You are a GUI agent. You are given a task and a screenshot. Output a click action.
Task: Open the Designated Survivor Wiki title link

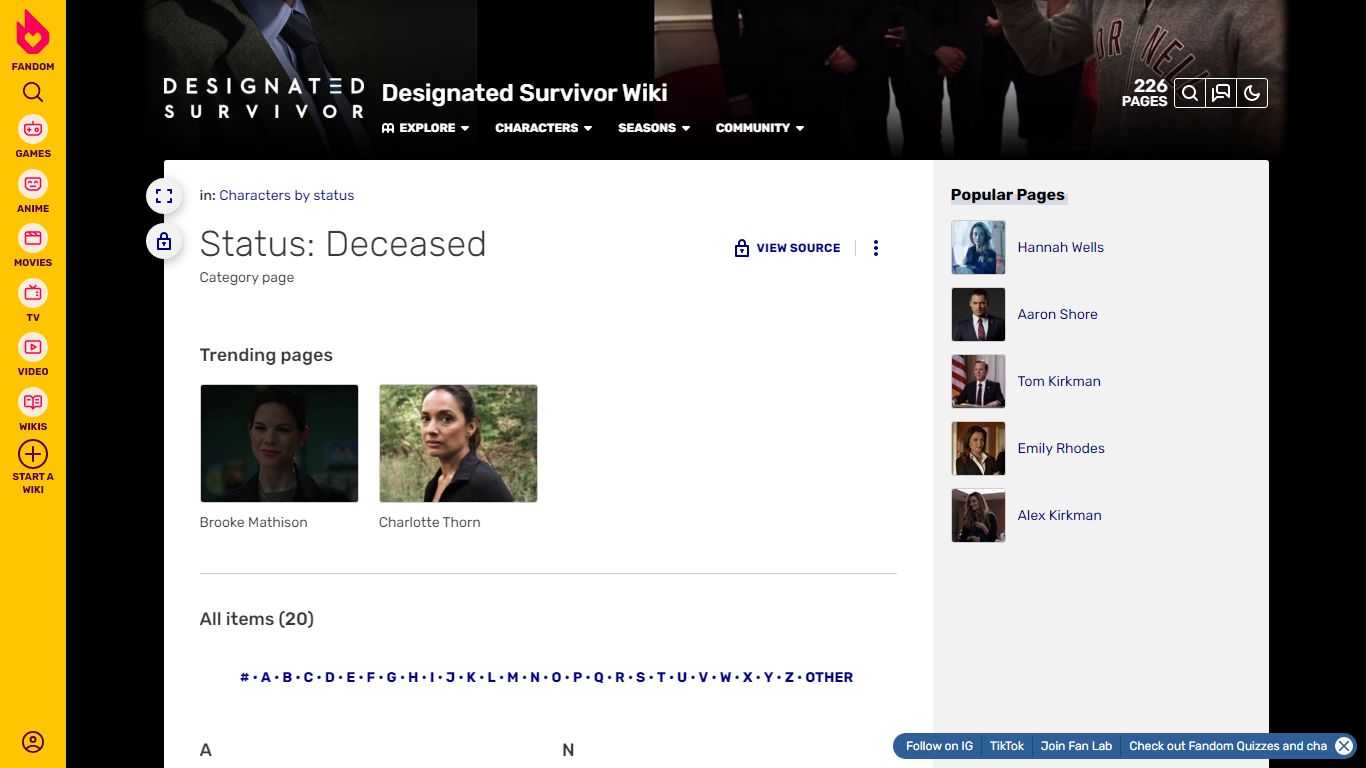(525, 93)
